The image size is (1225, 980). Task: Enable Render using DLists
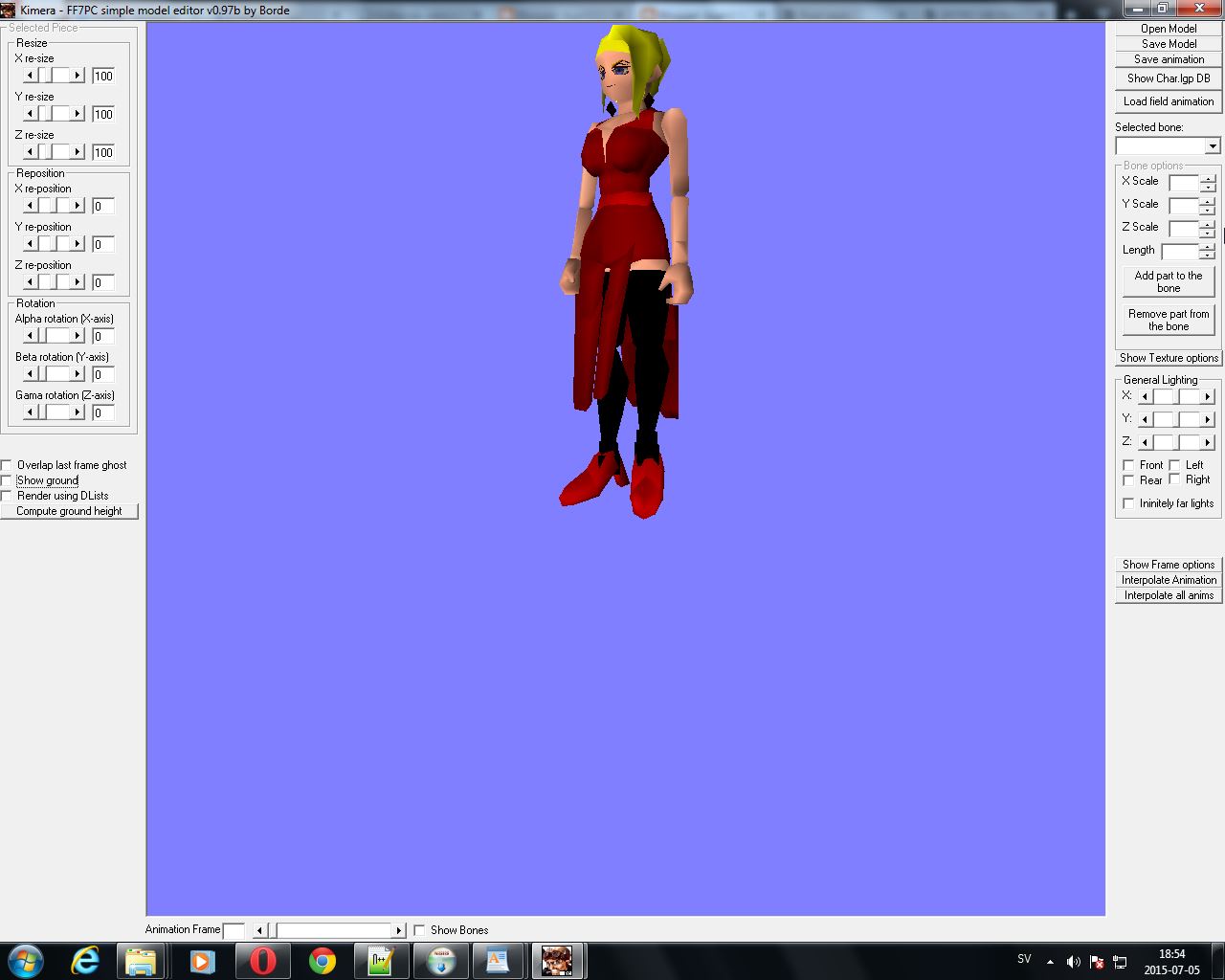[x=7, y=496]
